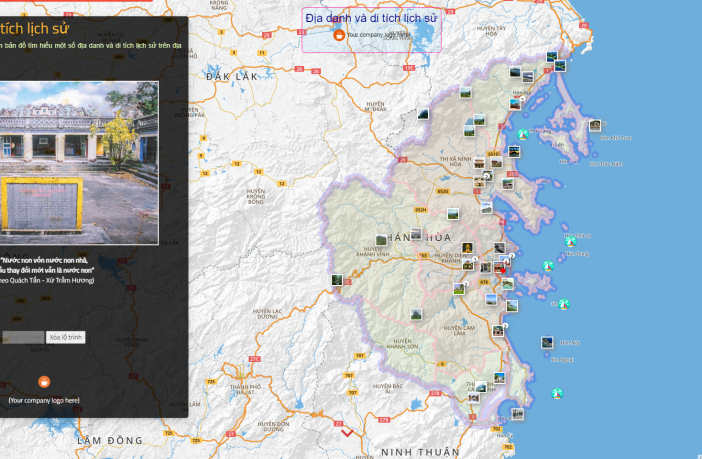Click the Hòn Ngoại island label
Viewport: 702px width, 459px height.
562,360
